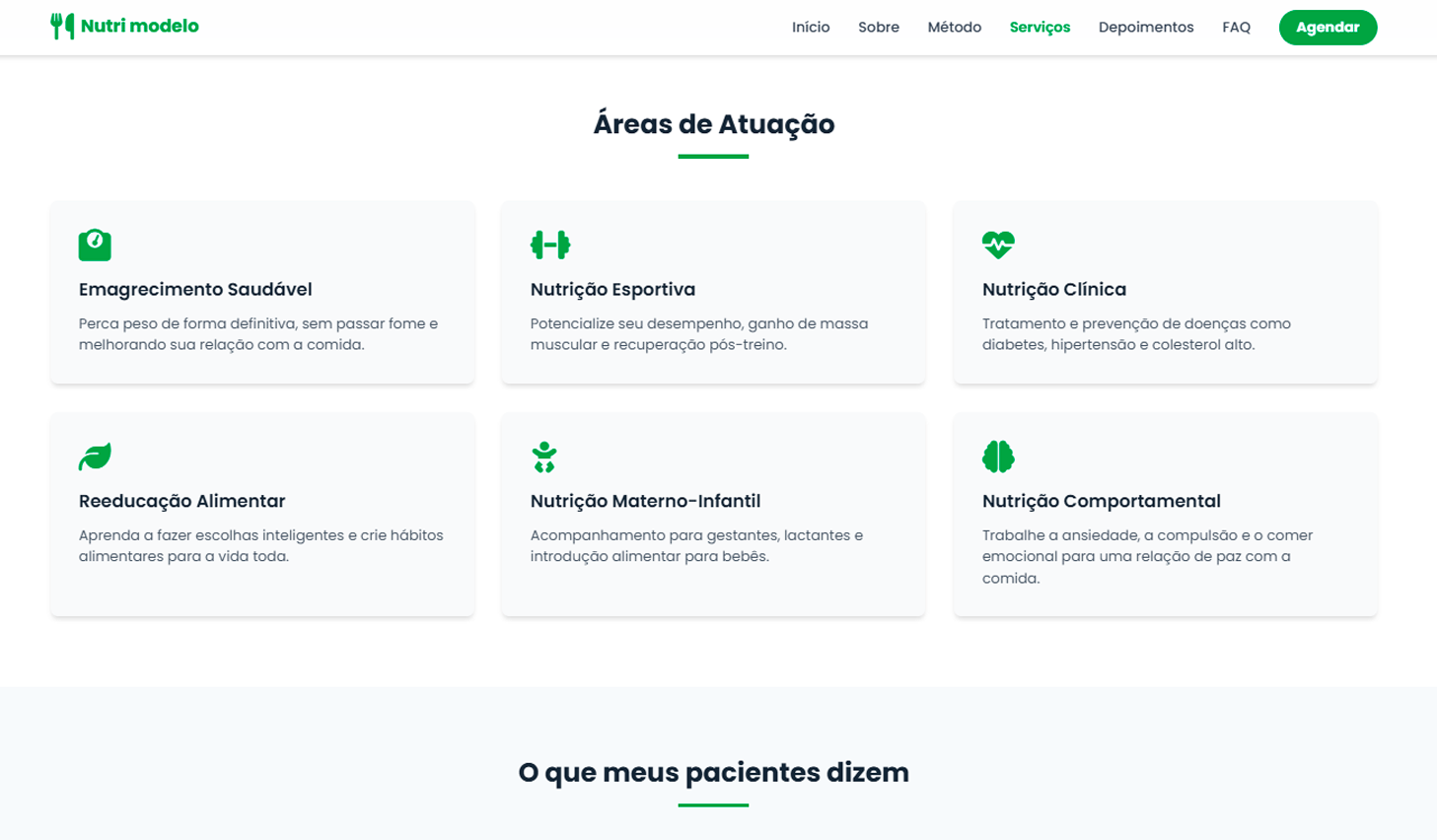Click the weight scale icon for Emagrecimento Saudável
The image size is (1437, 840).
click(x=95, y=245)
